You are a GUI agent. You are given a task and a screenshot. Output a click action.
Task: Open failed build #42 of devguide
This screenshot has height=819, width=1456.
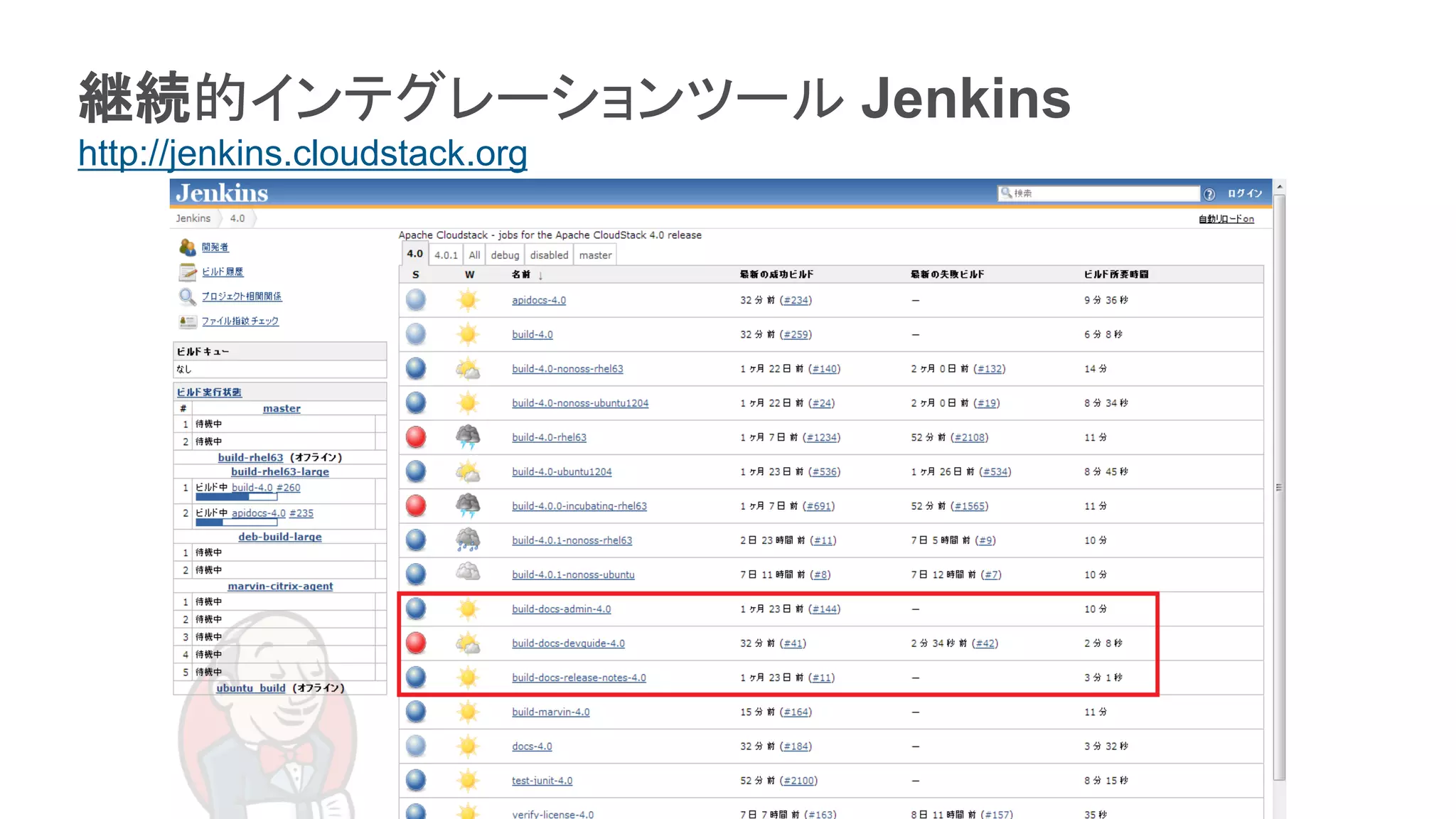point(985,643)
